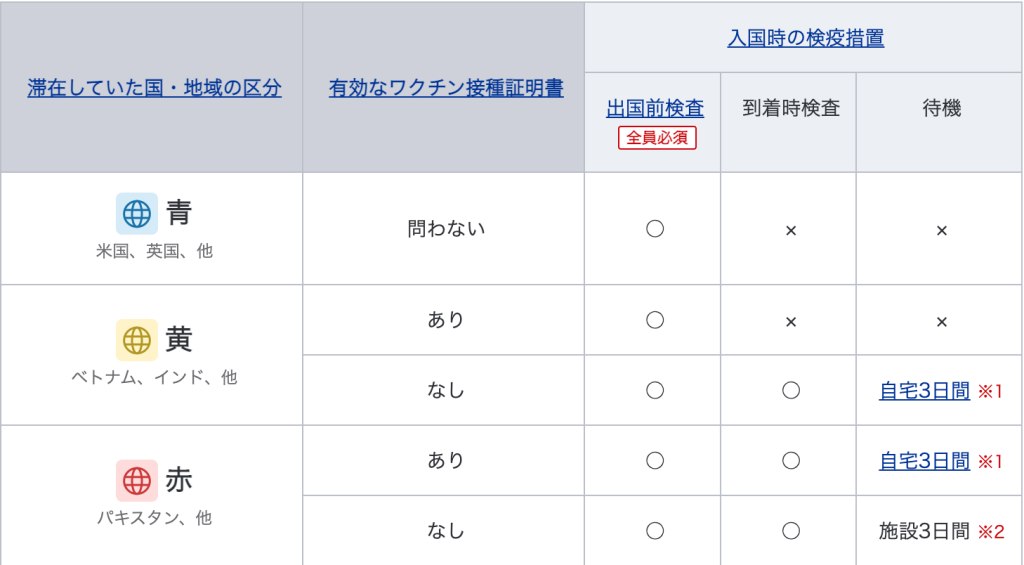The width and height of the screenshot is (1024, 565).
Task: Click the red globe icon beside 赤
Action: point(136,481)
